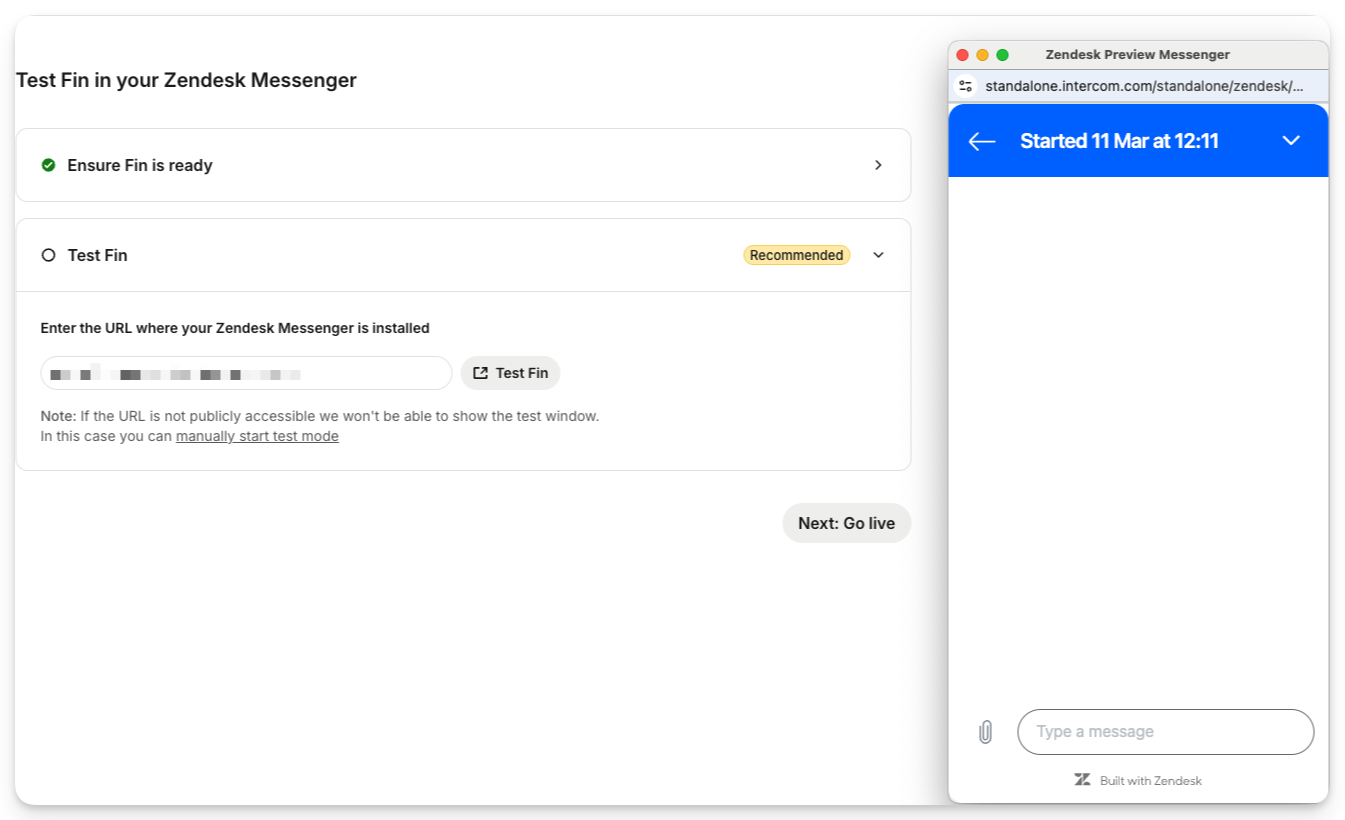
Task: Expand the Ensure Fin is ready section chevron
Action: (x=878, y=165)
